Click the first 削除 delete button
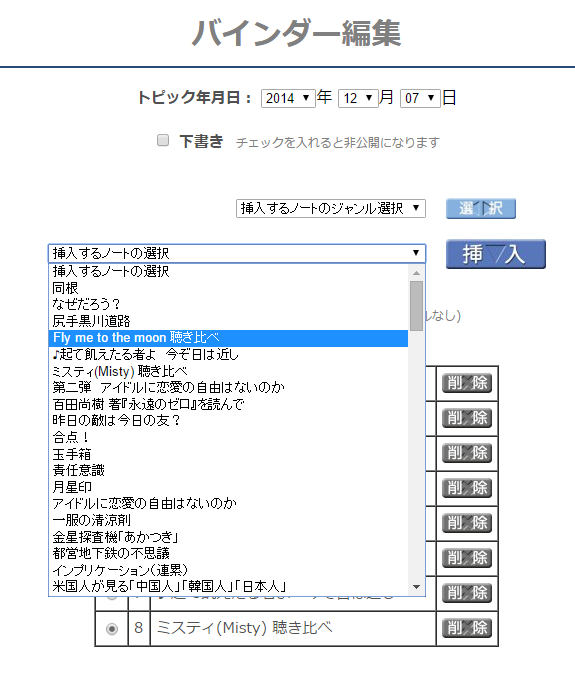This screenshot has width=575, height=675. pos(467,383)
